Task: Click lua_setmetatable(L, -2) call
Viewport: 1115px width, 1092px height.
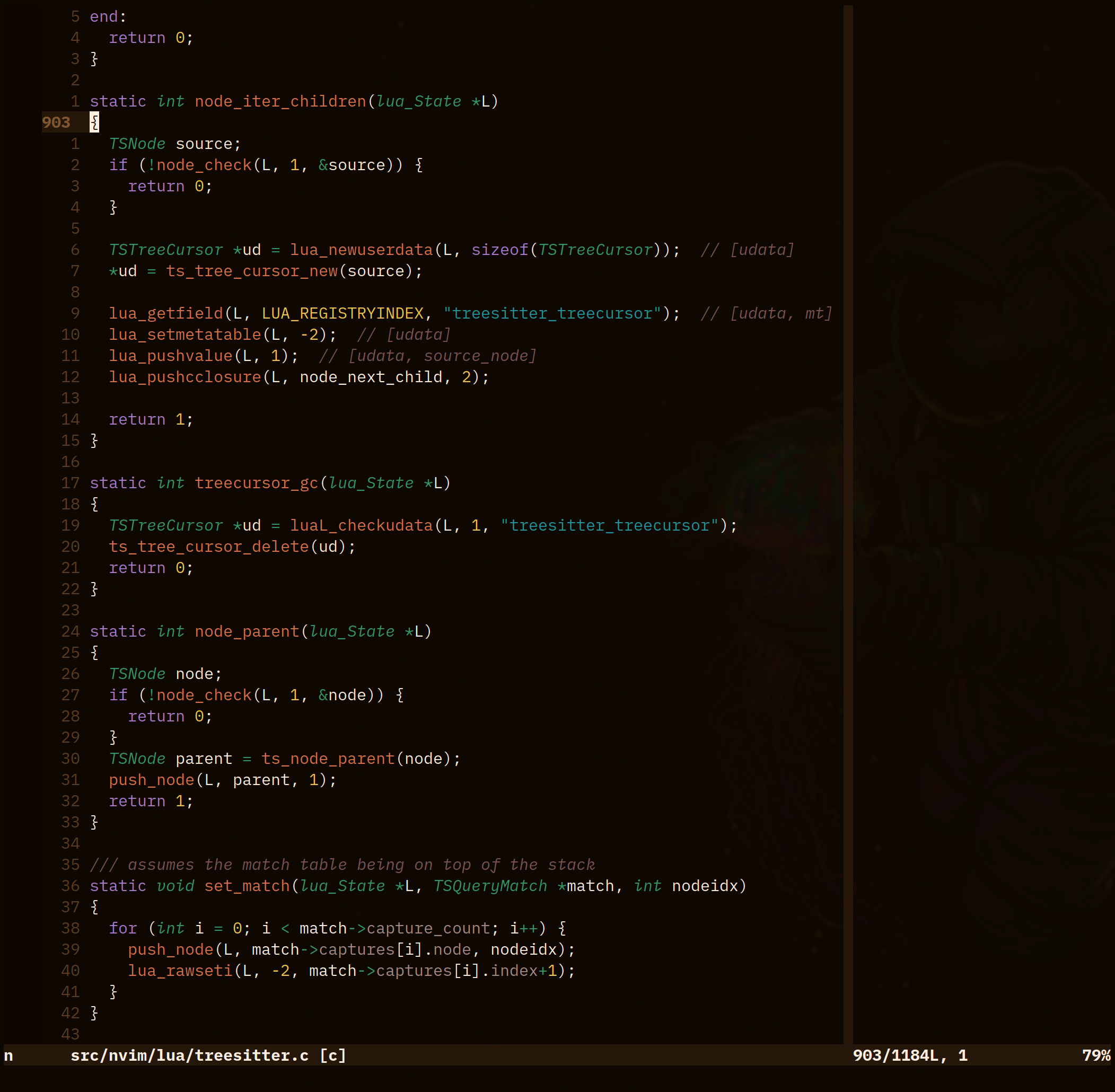Action: point(218,335)
